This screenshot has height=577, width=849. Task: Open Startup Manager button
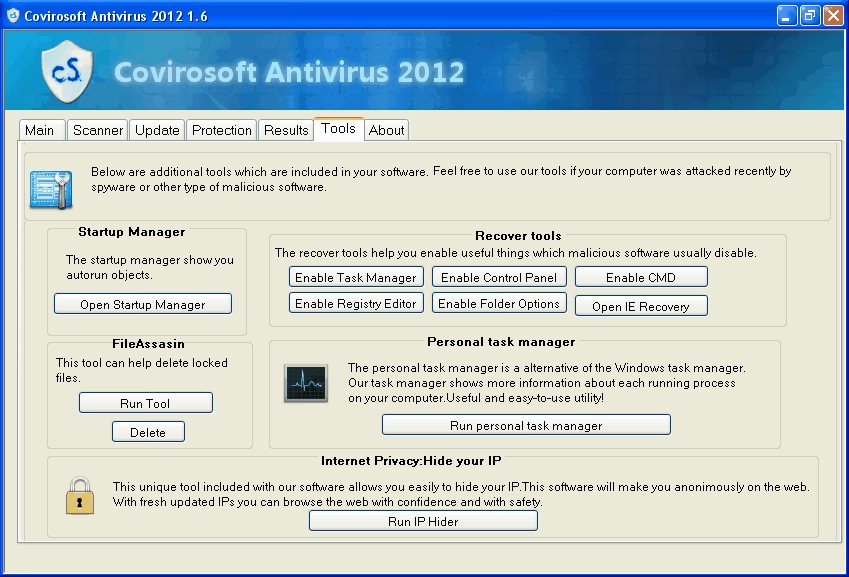143,304
